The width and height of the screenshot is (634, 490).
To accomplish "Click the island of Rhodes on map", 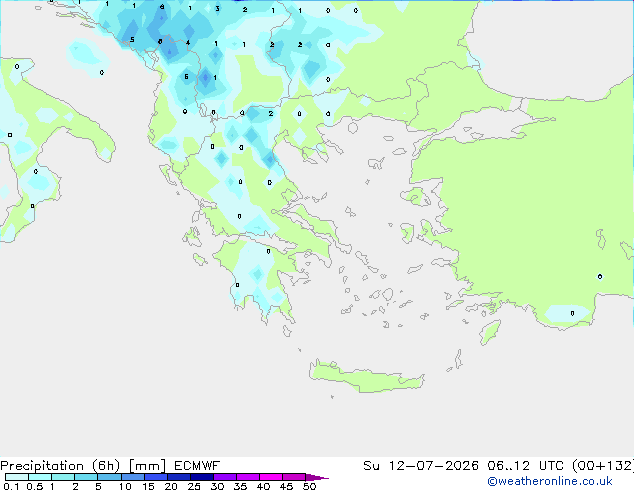I will 490,332.
